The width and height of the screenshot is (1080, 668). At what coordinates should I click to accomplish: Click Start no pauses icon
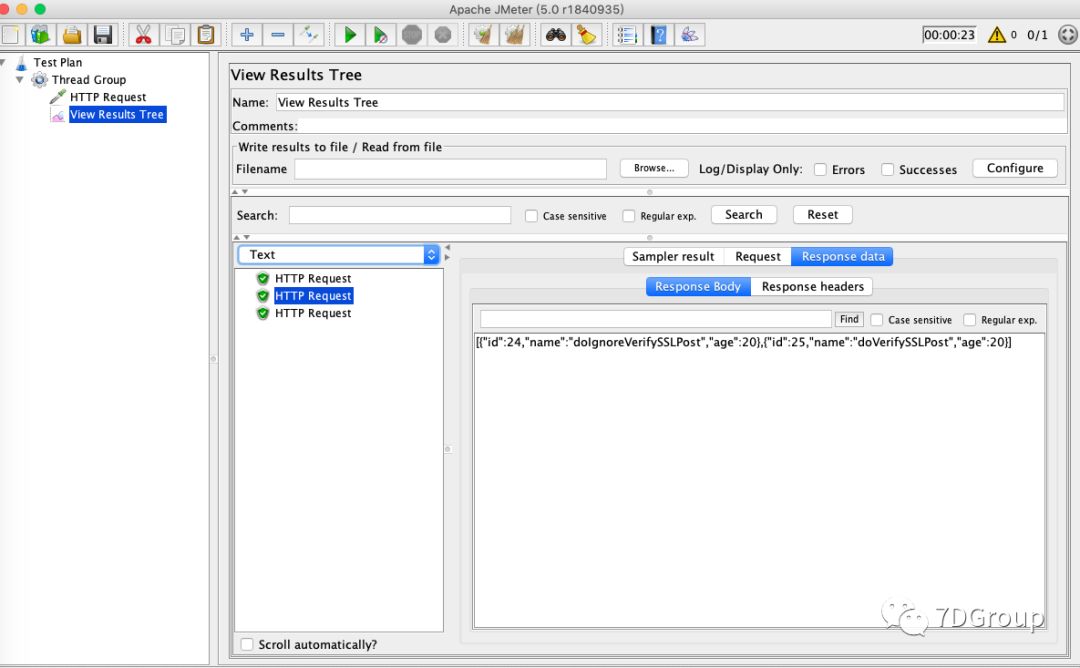[x=380, y=34]
